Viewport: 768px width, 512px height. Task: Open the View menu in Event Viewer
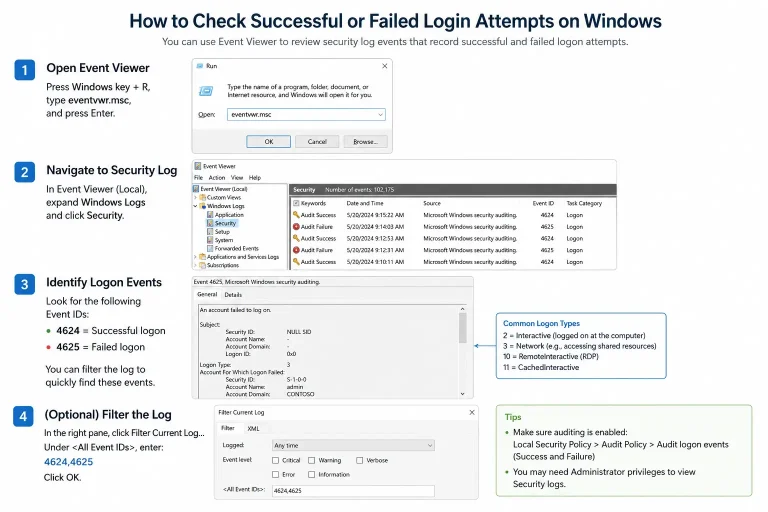[237, 177]
